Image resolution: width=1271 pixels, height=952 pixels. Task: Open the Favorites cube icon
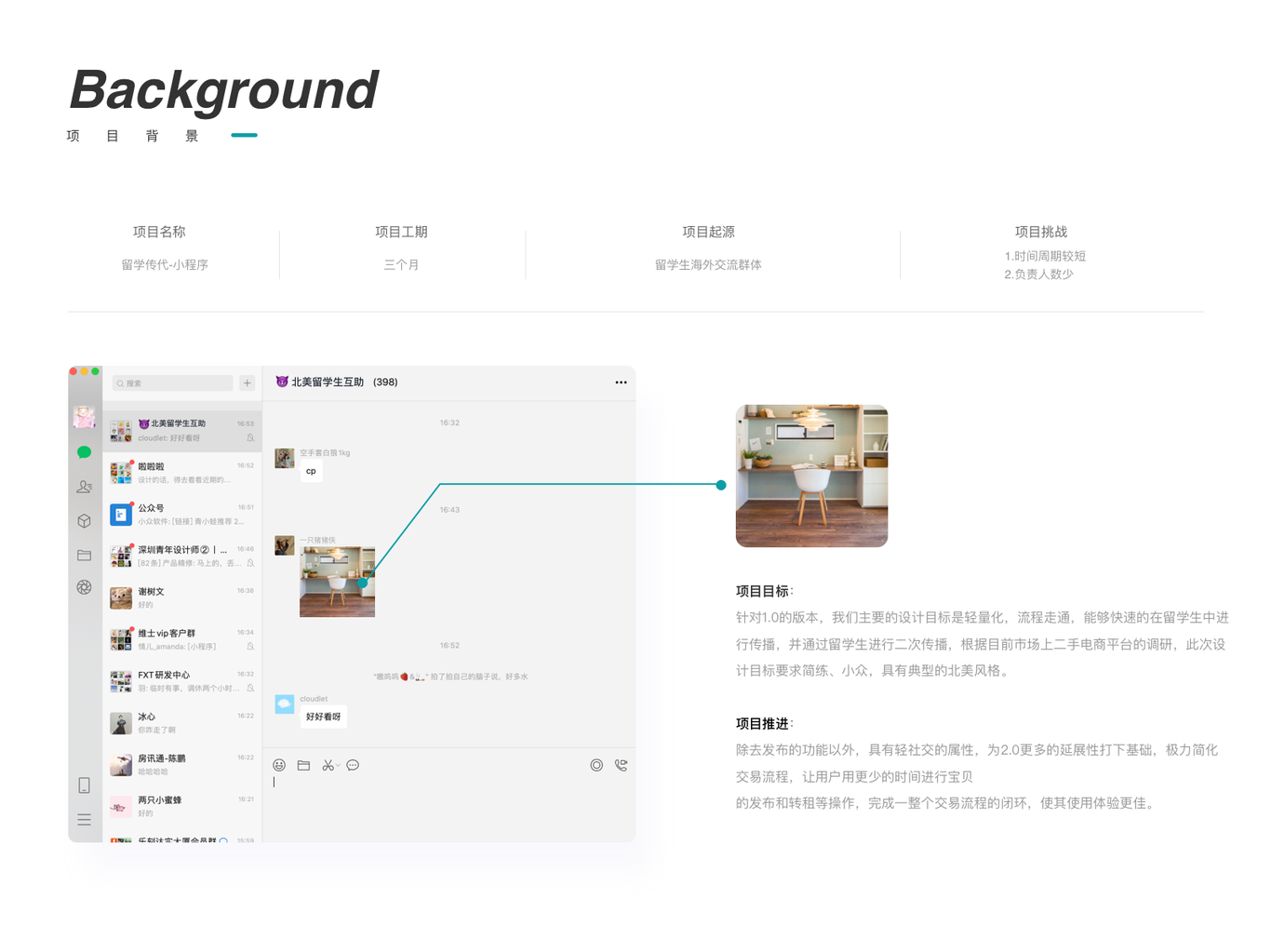[x=84, y=521]
